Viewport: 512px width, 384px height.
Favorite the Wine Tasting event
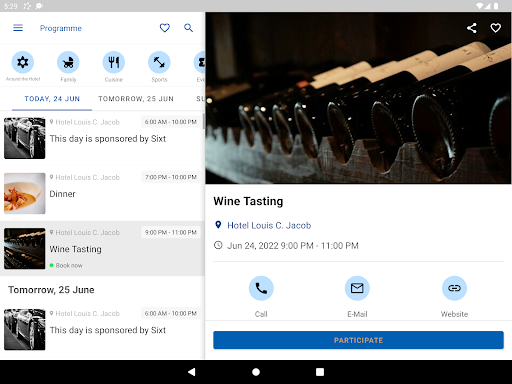point(496,28)
